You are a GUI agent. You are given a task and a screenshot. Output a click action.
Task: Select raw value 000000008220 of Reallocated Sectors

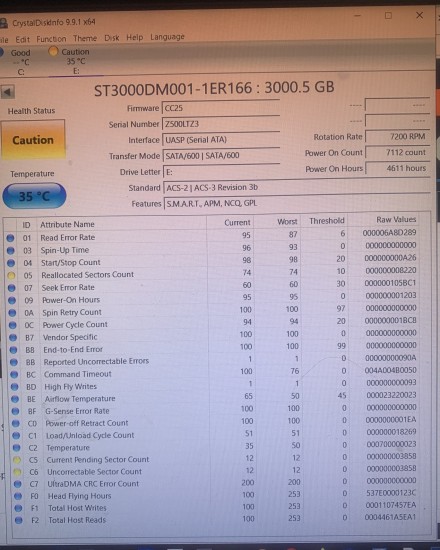[391, 270]
